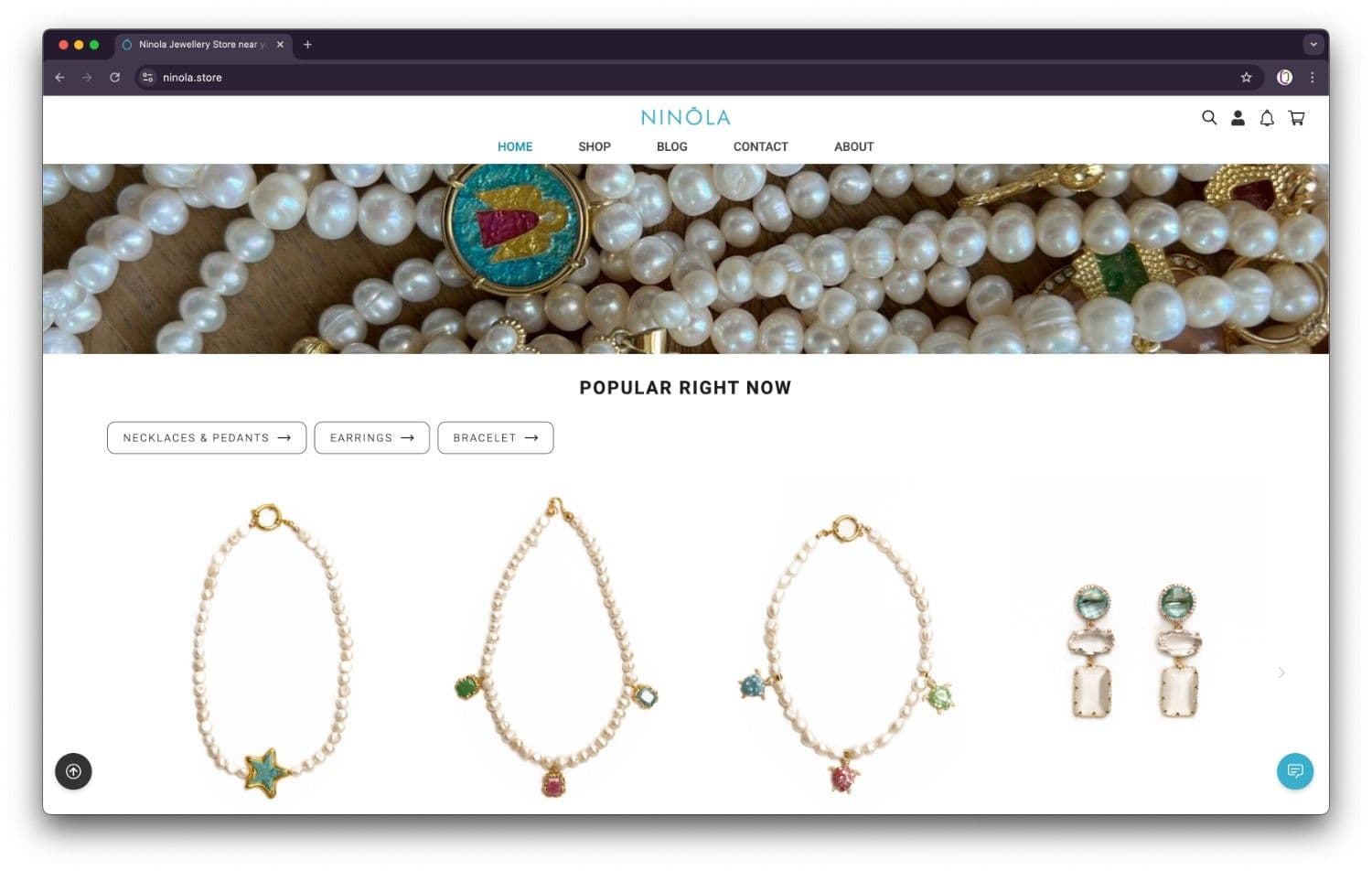
Task: Bookmark this page with the star icon
Action: pos(1246,78)
